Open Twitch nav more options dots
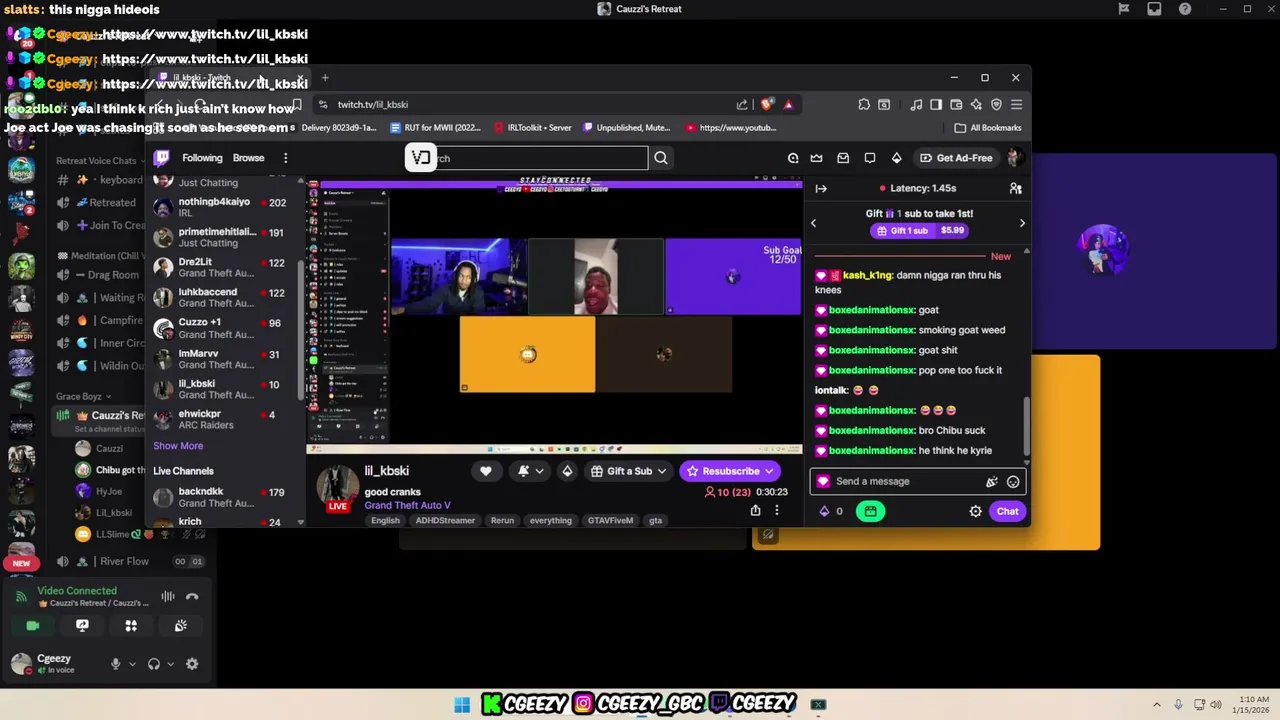Image resolution: width=1280 pixels, height=720 pixels. point(285,158)
